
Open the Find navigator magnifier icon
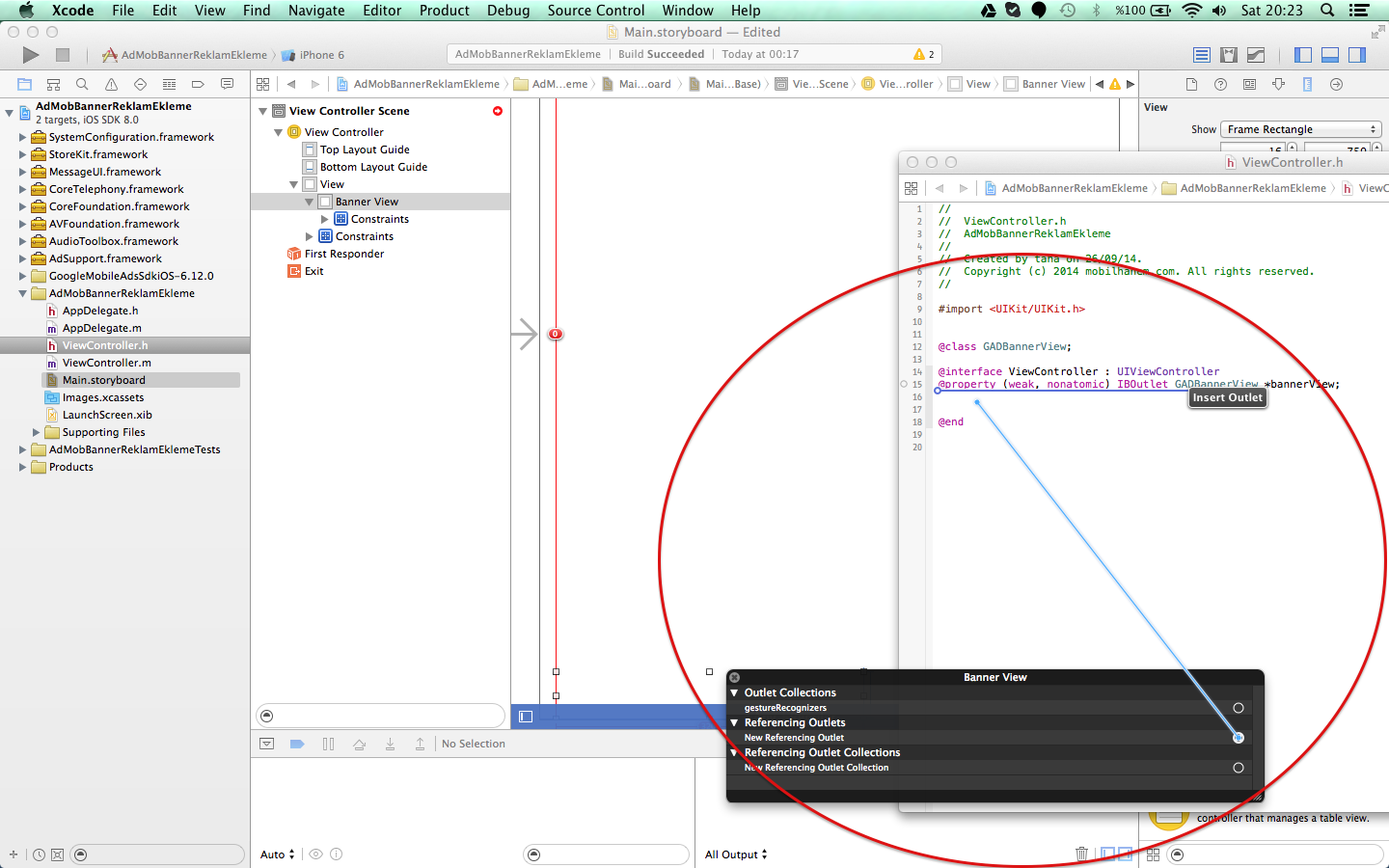pyautogui.click(x=82, y=84)
